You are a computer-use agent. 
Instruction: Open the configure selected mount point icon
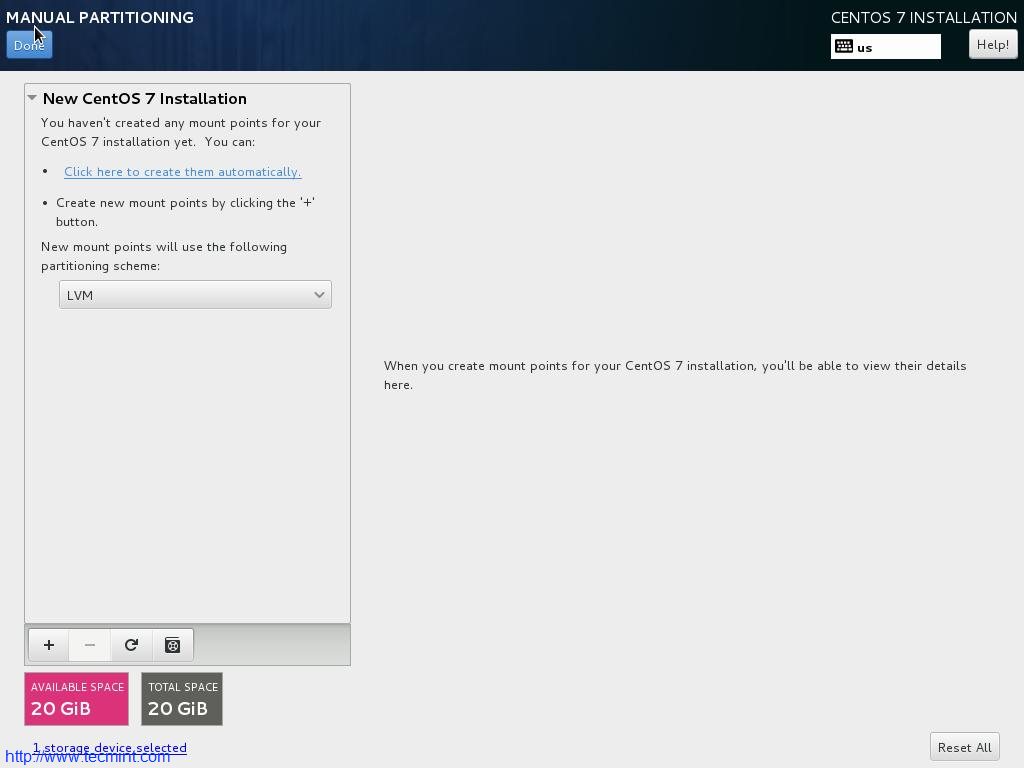172,645
